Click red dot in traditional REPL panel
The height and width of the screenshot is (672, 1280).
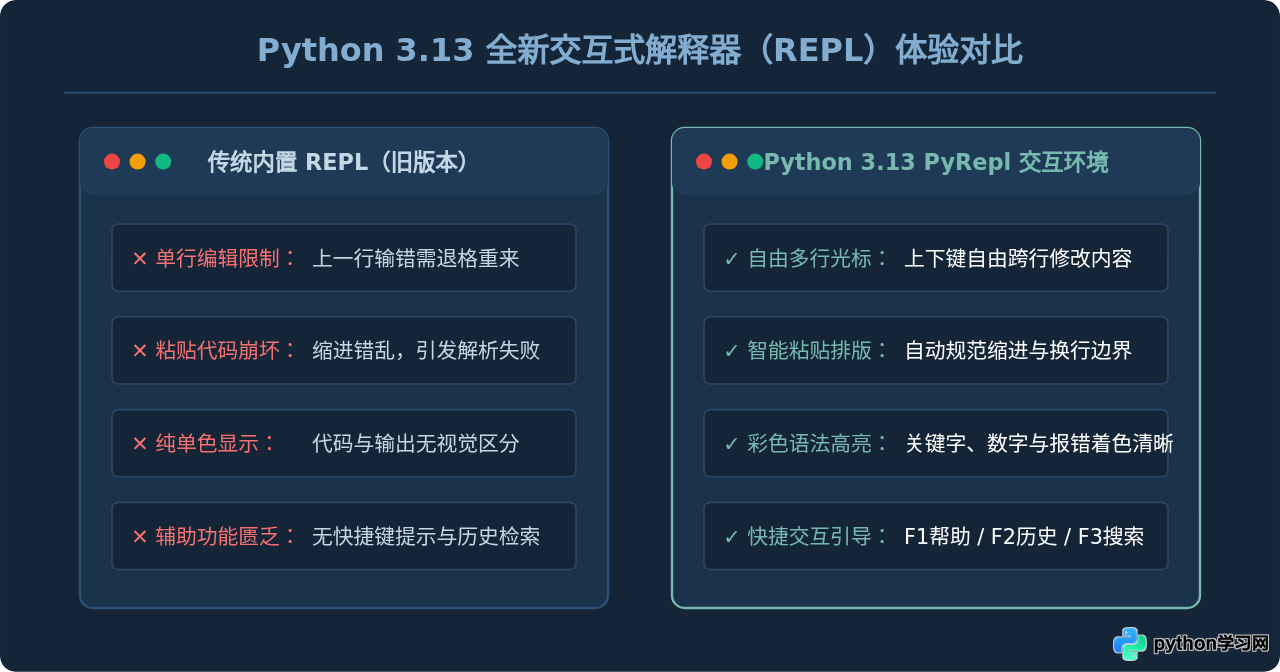pyautogui.click(x=112, y=162)
